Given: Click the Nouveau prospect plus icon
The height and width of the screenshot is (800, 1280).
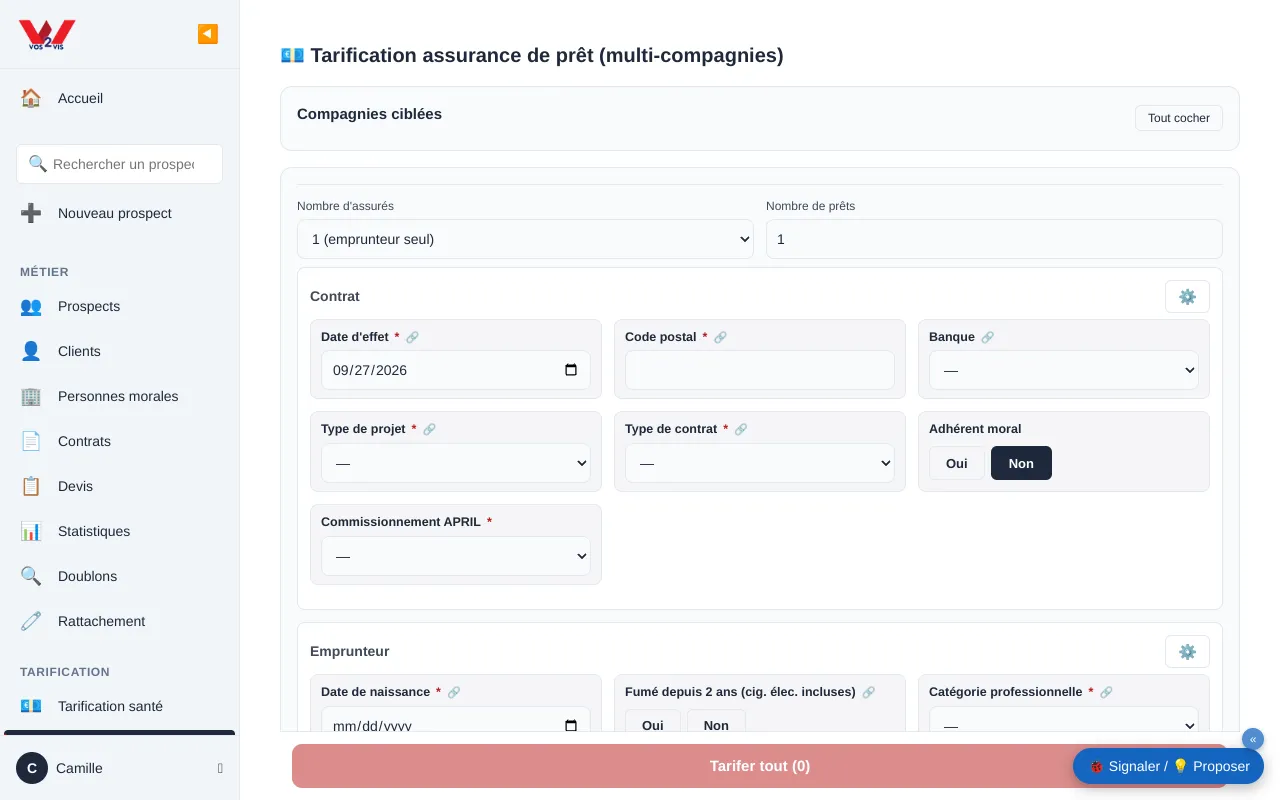Looking at the screenshot, I should [31, 213].
